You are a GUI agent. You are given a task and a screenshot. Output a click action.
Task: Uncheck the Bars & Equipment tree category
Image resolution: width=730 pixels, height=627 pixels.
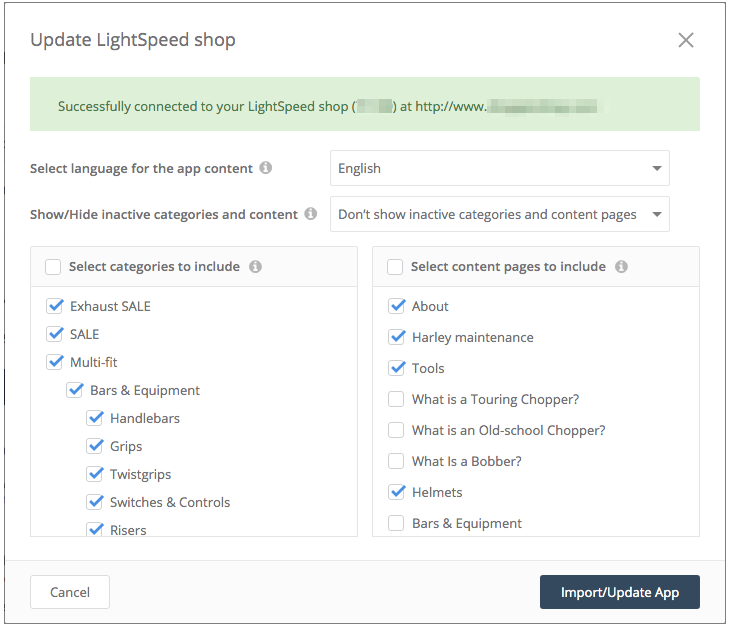click(75, 390)
